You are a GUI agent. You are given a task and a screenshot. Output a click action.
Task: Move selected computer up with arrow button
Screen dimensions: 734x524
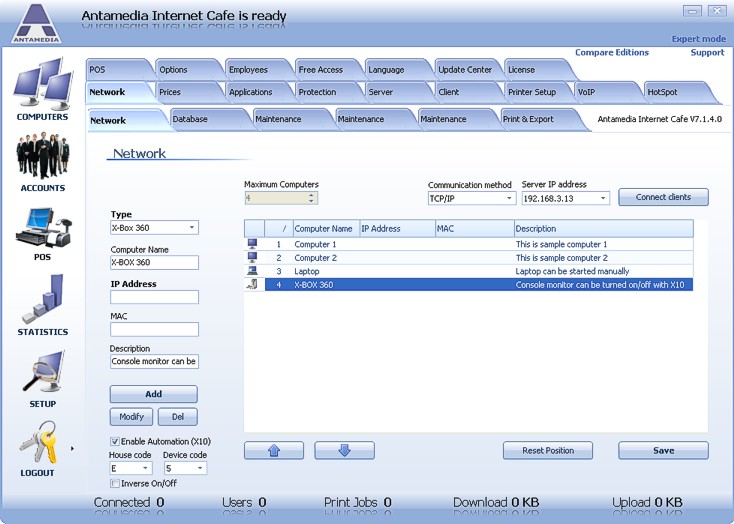274,450
